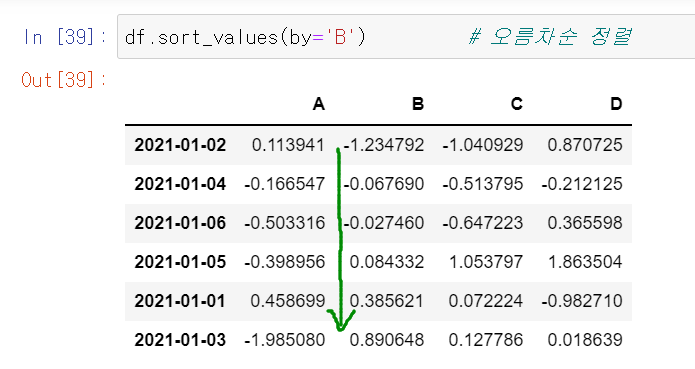Screen dimensions: 695x369
Task: Select the In [39] prompt label
Action: click(65, 37)
